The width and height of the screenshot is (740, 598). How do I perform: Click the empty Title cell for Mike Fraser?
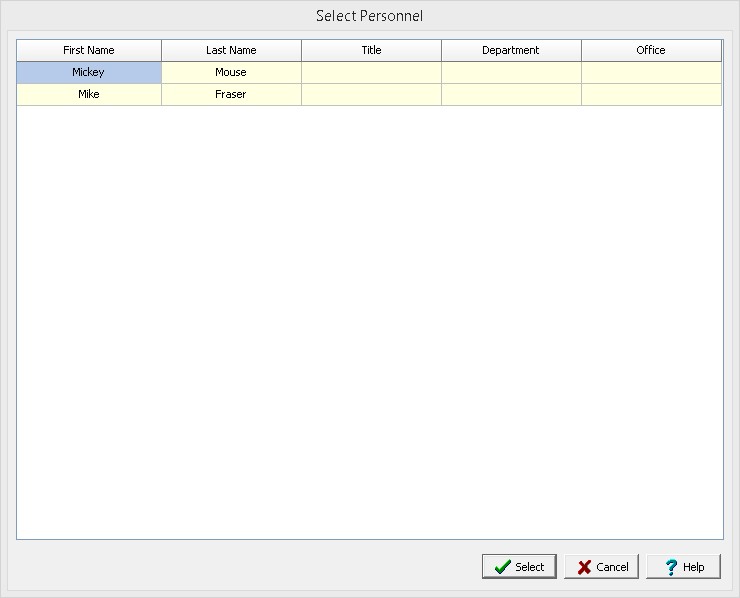[x=371, y=94]
